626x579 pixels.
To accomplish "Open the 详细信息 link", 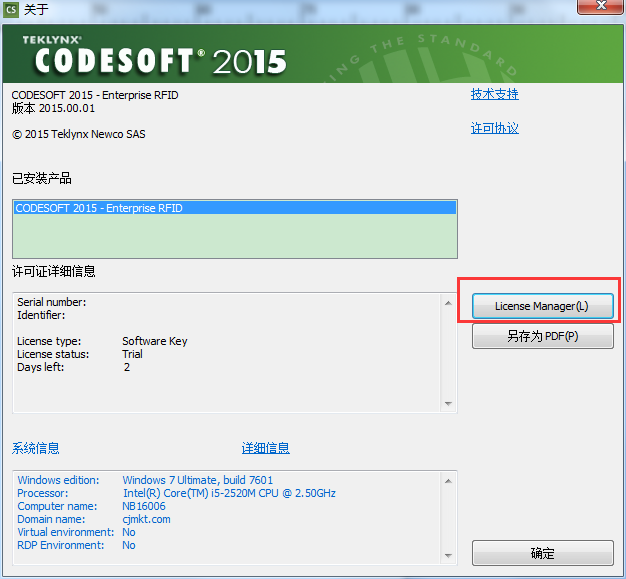I will pyautogui.click(x=265, y=448).
